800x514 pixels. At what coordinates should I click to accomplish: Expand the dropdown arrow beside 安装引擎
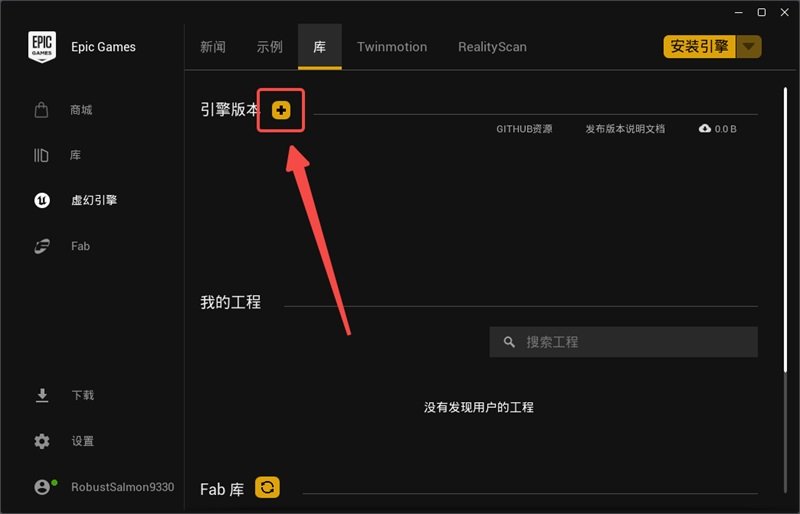pos(748,47)
